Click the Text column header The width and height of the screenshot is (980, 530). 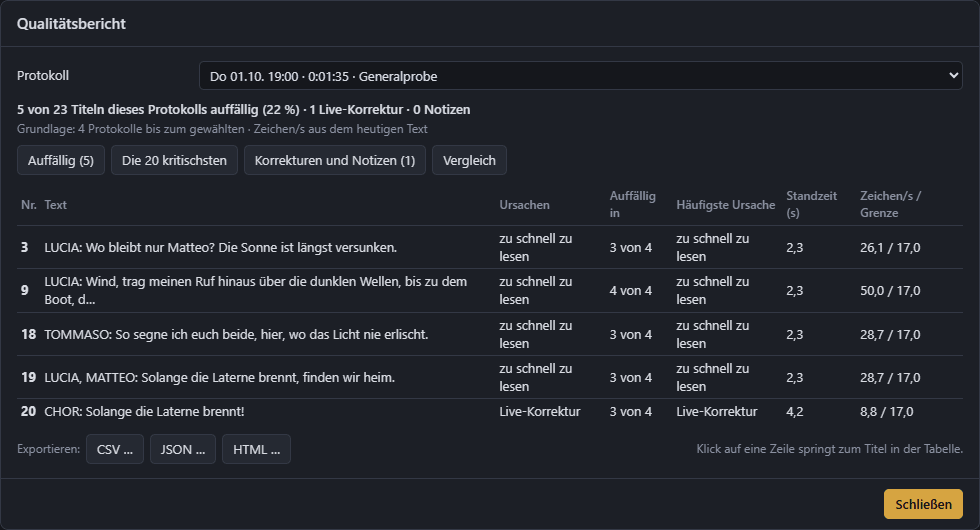coord(56,205)
